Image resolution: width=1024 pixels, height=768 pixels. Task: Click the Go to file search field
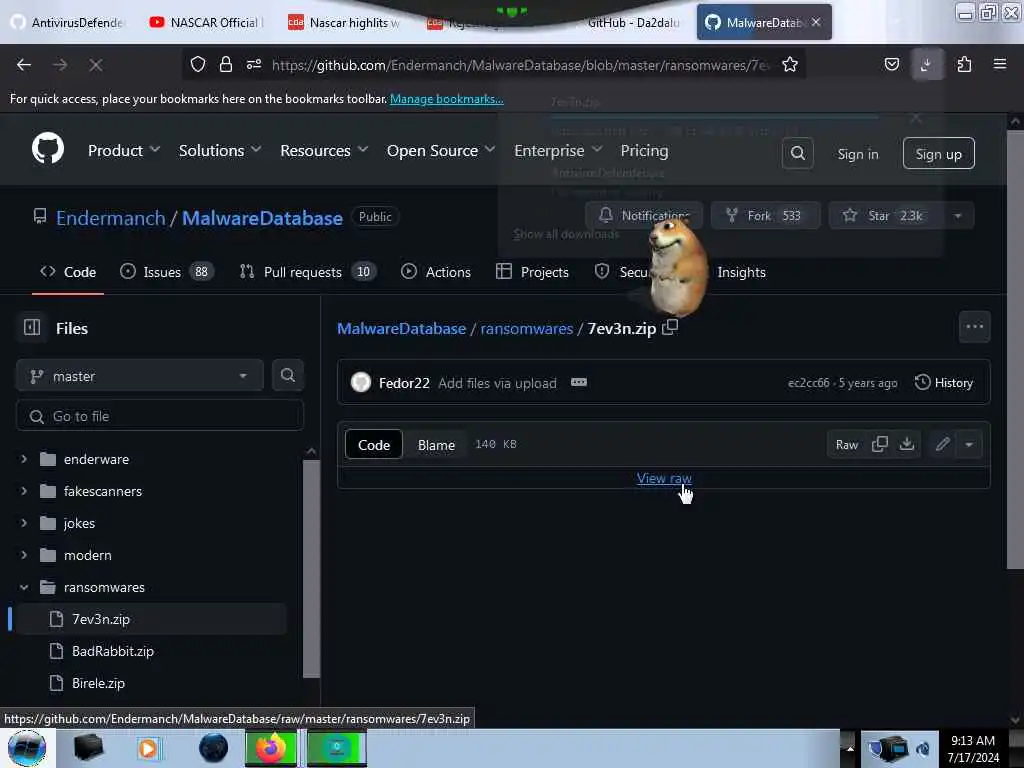(x=160, y=415)
